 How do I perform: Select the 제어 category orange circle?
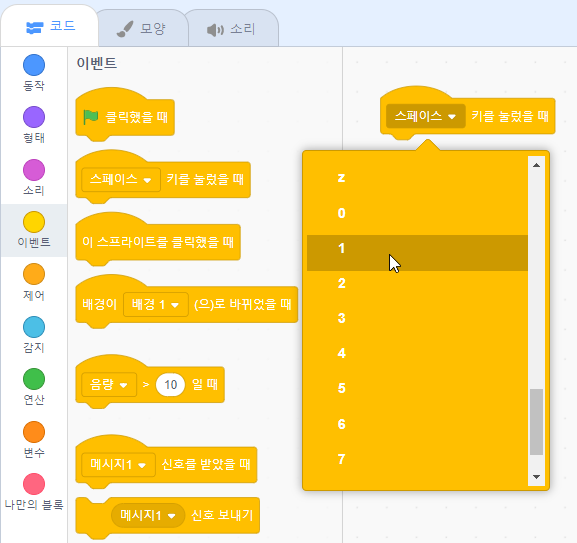coord(34,274)
